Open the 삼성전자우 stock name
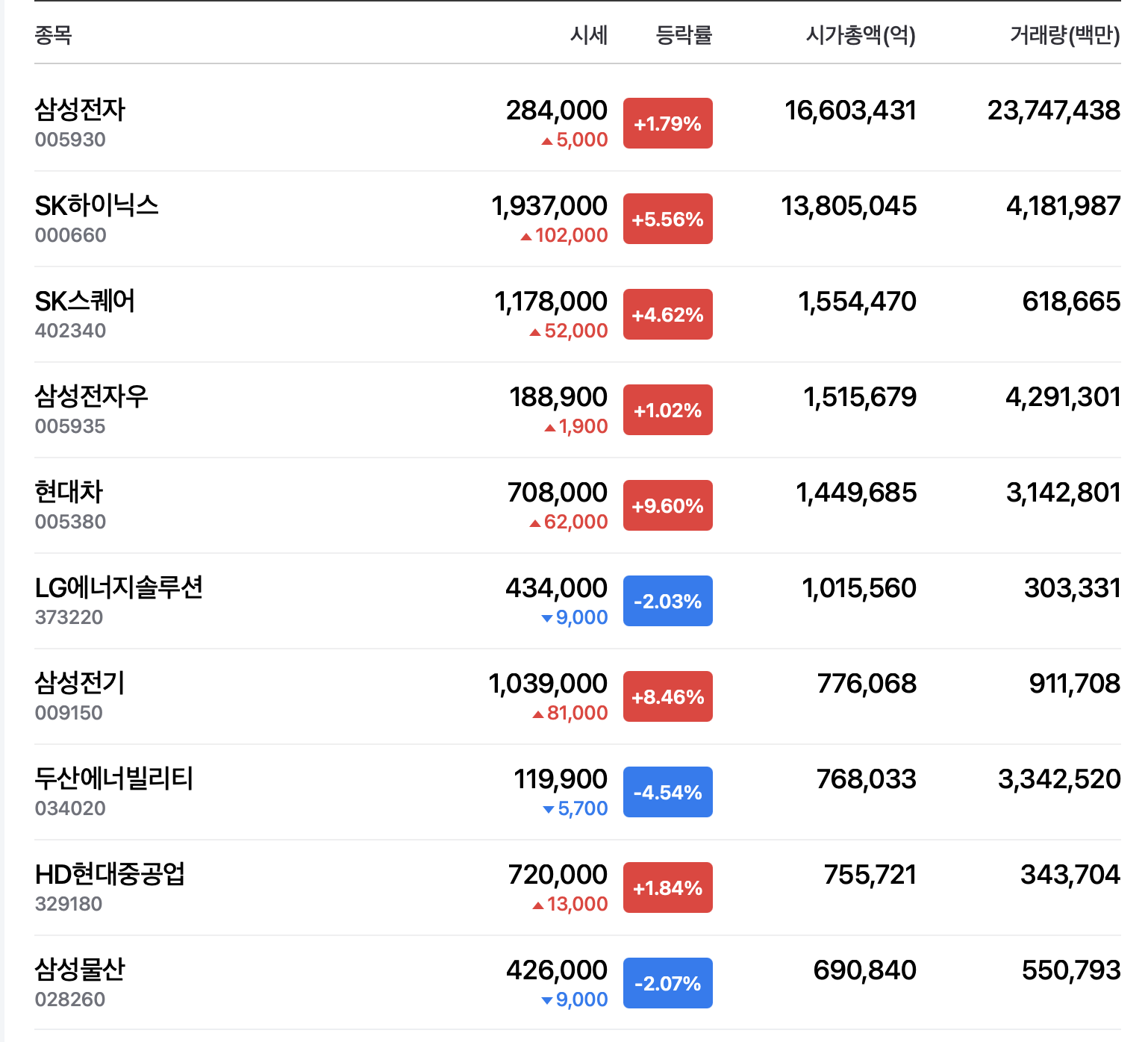Viewport: 1148px width, 1042px height. coord(92,396)
